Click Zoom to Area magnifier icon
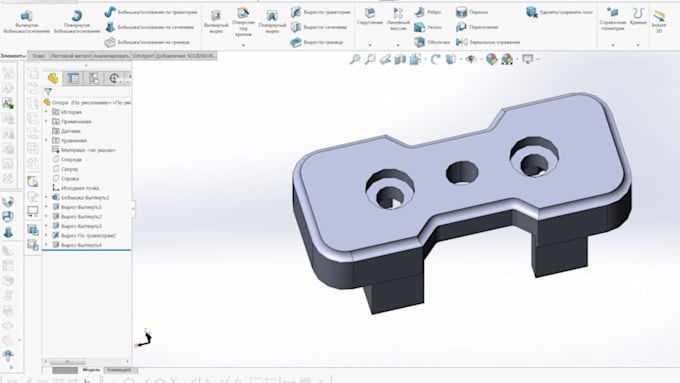 [370, 59]
